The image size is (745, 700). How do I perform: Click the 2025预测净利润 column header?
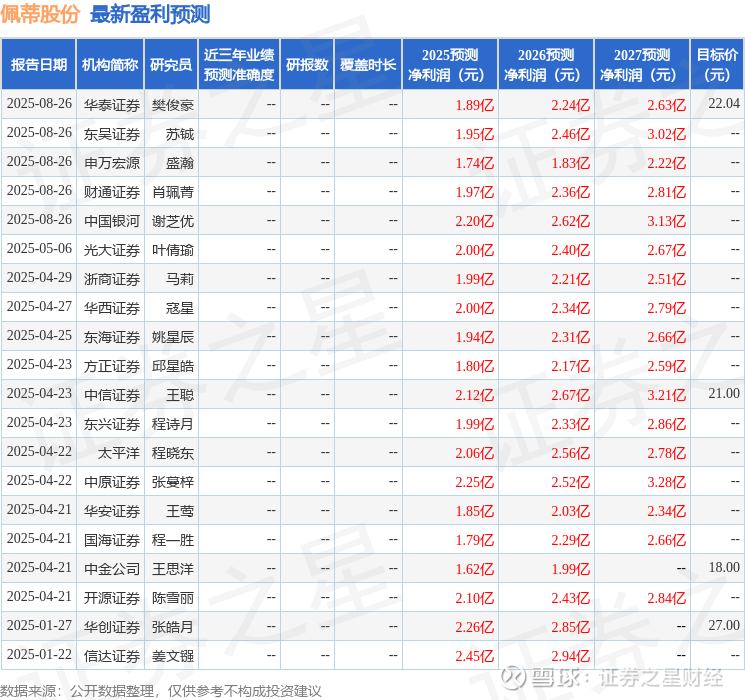click(x=450, y=65)
